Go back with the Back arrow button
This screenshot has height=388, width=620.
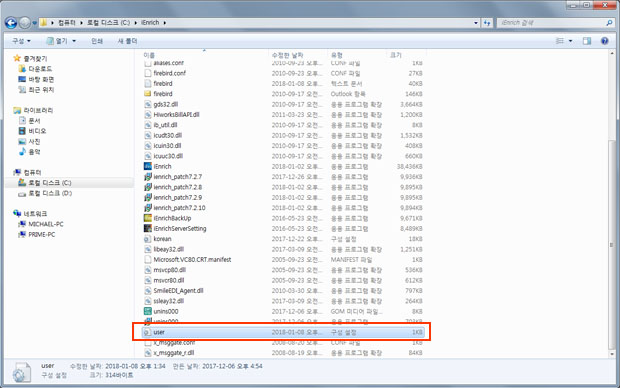pyautogui.click(x=11, y=23)
